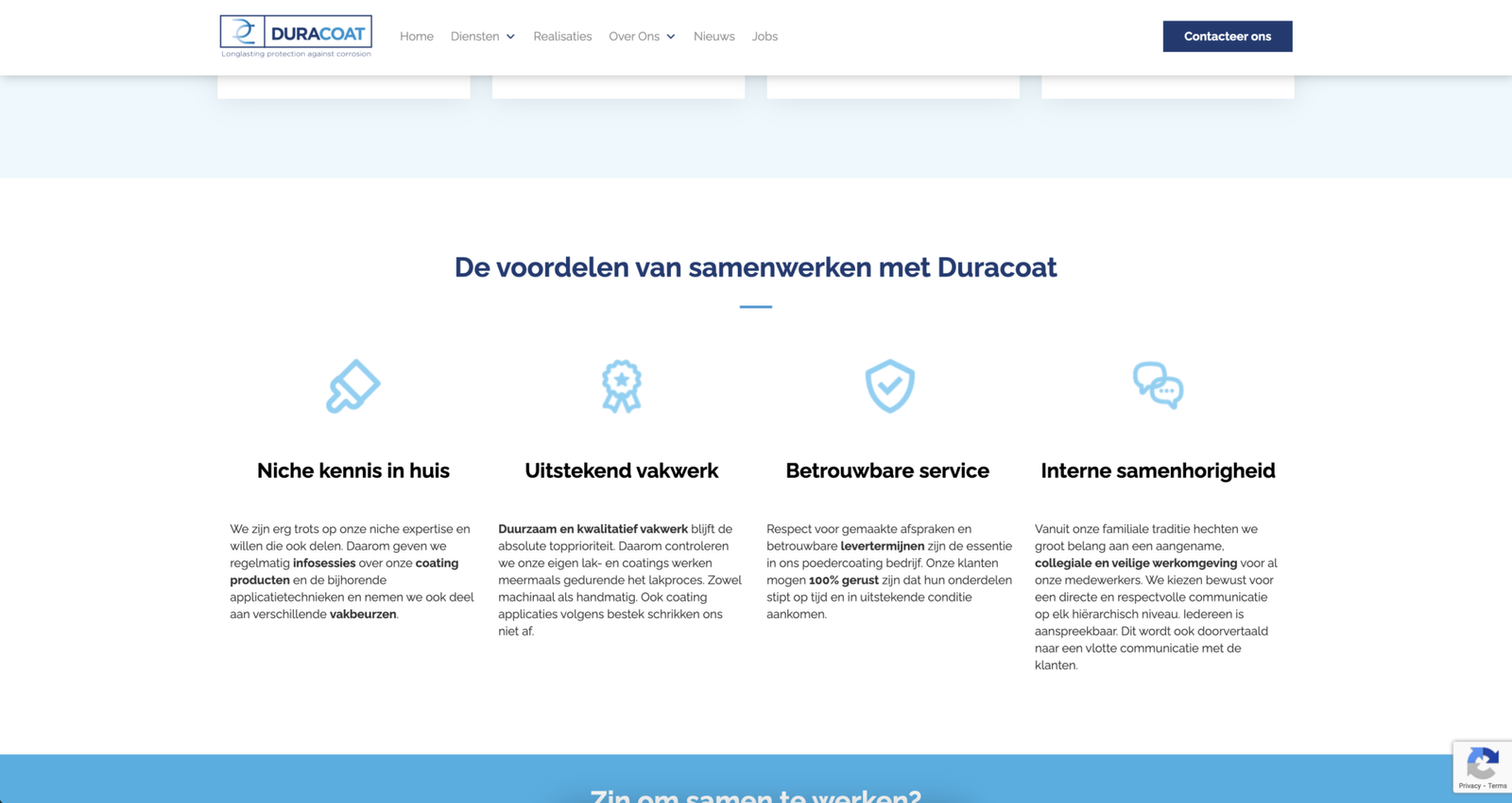Open the reCAPTCHA Terms link

[1498, 786]
